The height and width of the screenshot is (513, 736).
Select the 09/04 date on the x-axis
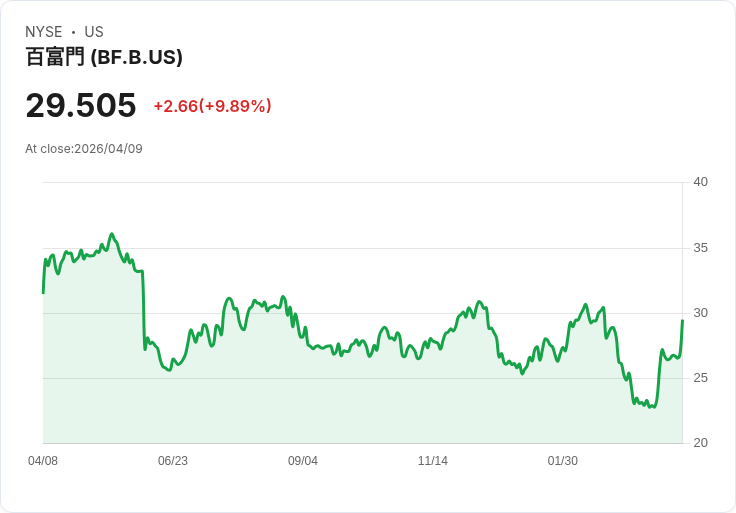pos(303,461)
